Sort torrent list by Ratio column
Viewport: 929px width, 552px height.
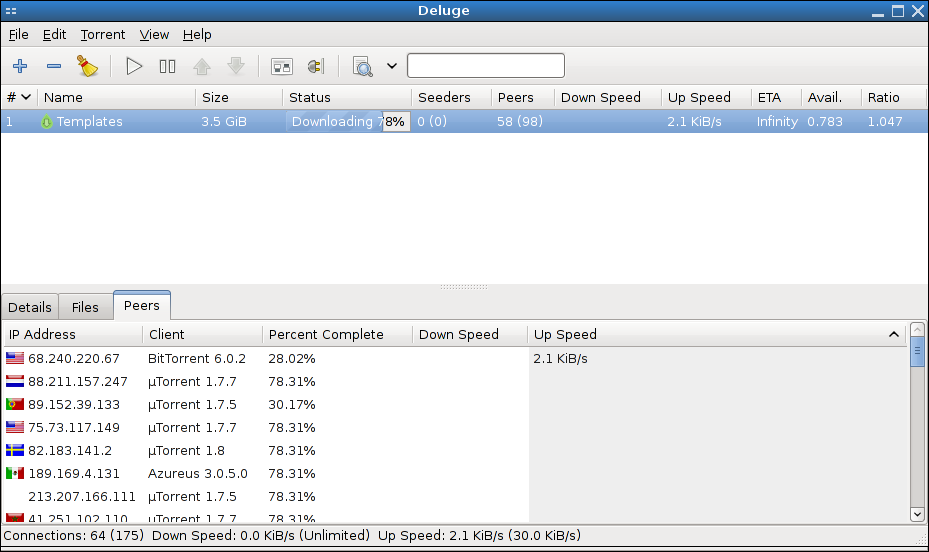click(883, 97)
